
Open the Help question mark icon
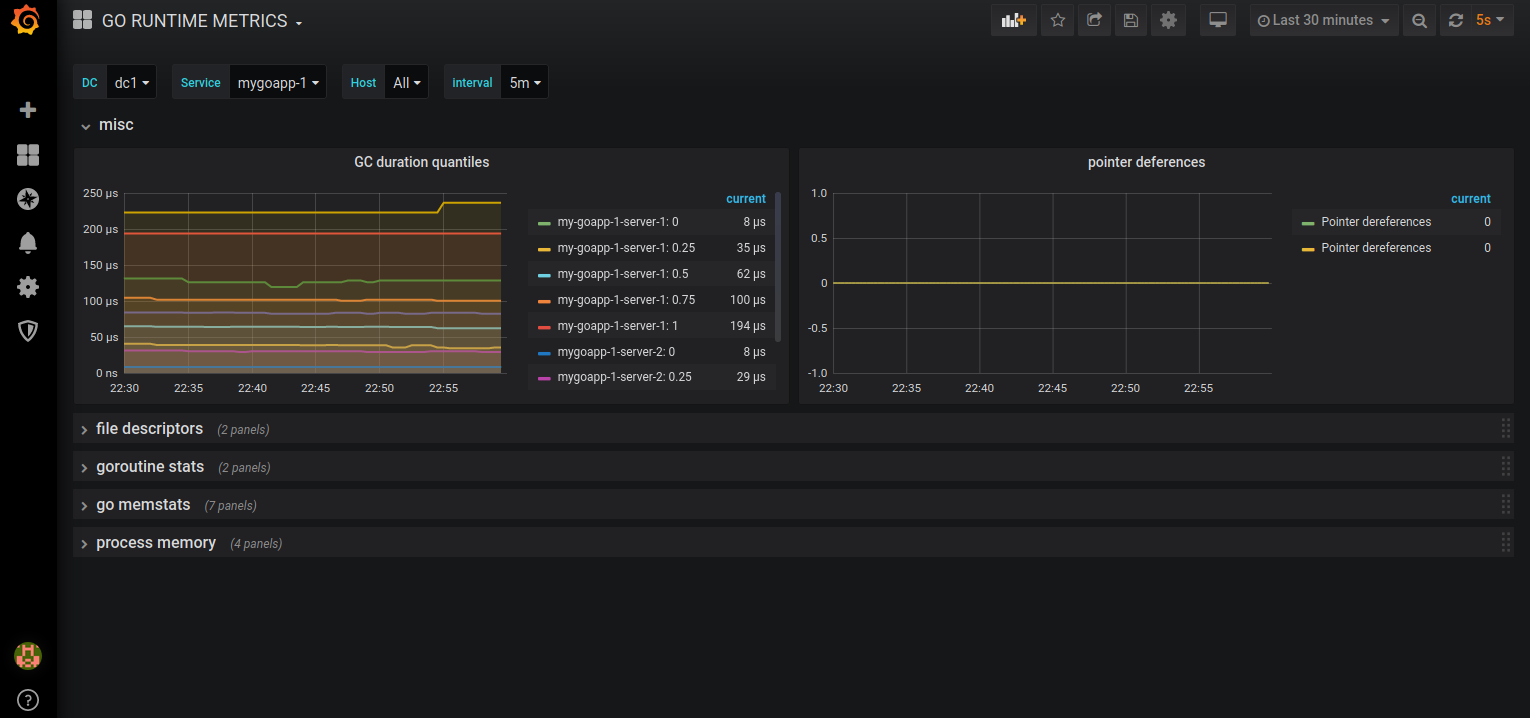28,699
